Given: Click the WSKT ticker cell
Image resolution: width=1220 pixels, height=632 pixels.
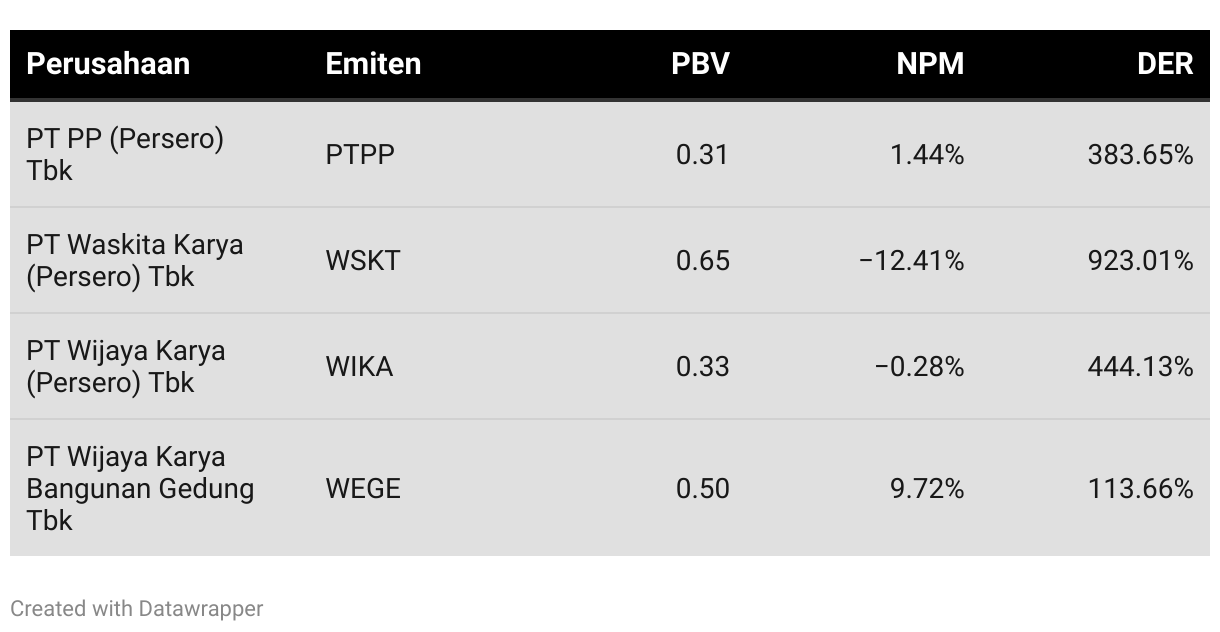Looking at the screenshot, I should pos(363,261).
